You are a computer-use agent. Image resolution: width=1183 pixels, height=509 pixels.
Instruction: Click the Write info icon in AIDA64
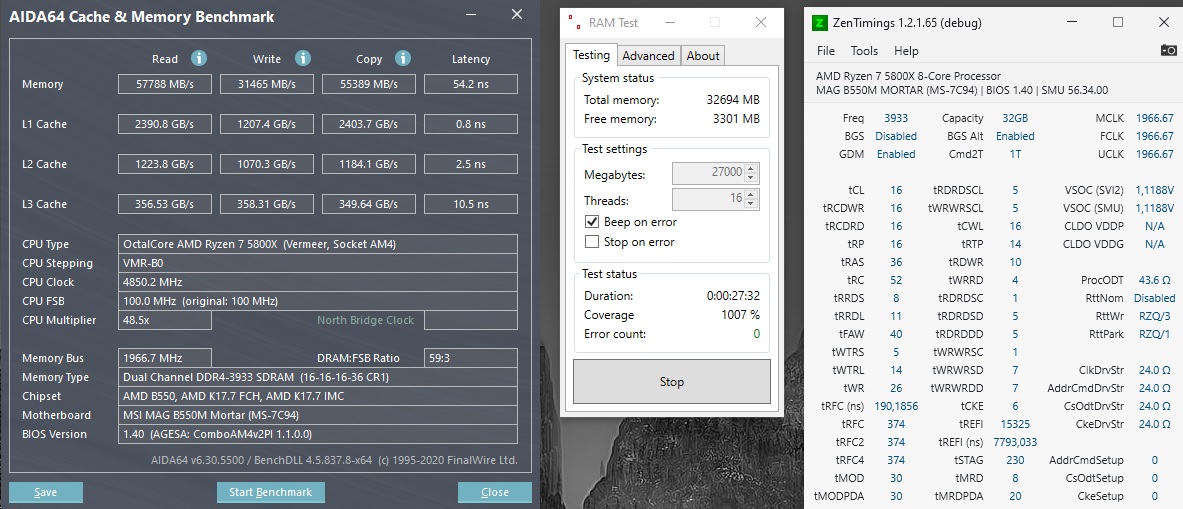303,58
